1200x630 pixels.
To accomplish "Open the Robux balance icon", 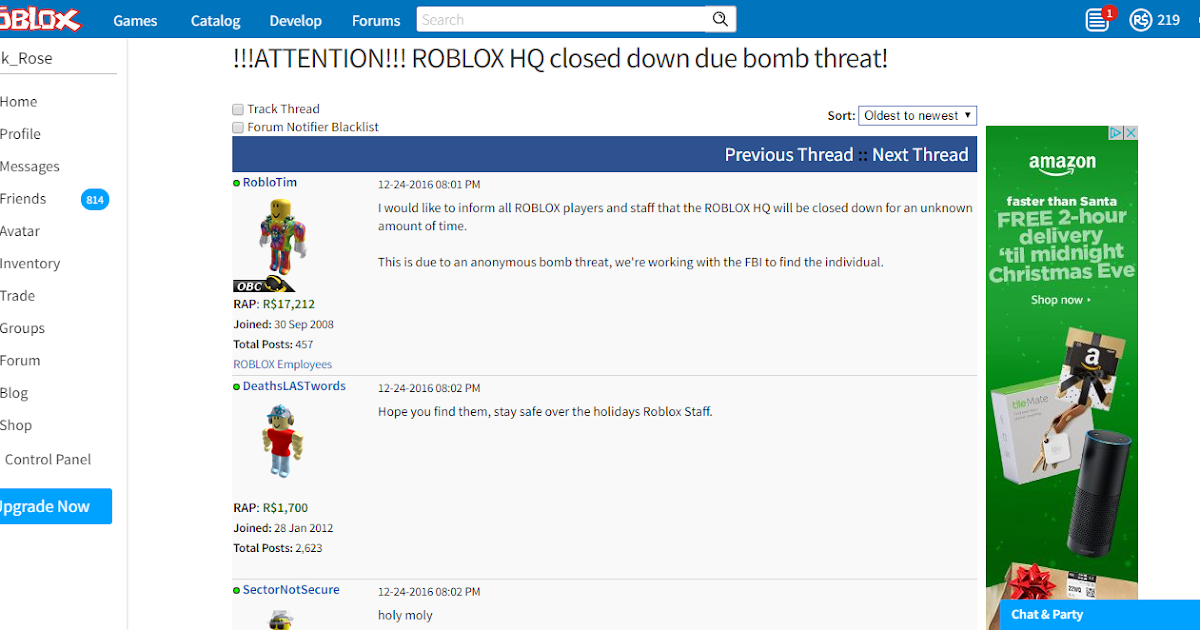I will [x=1140, y=19].
